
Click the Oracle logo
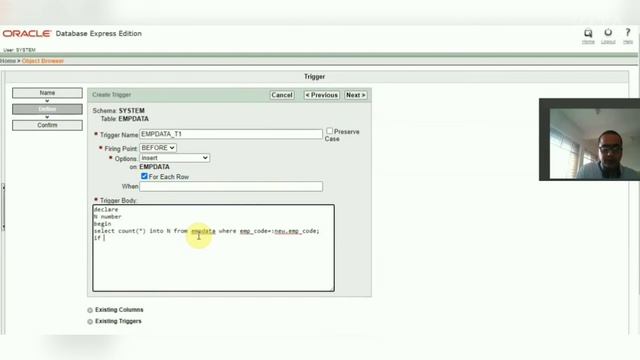[27, 33]
